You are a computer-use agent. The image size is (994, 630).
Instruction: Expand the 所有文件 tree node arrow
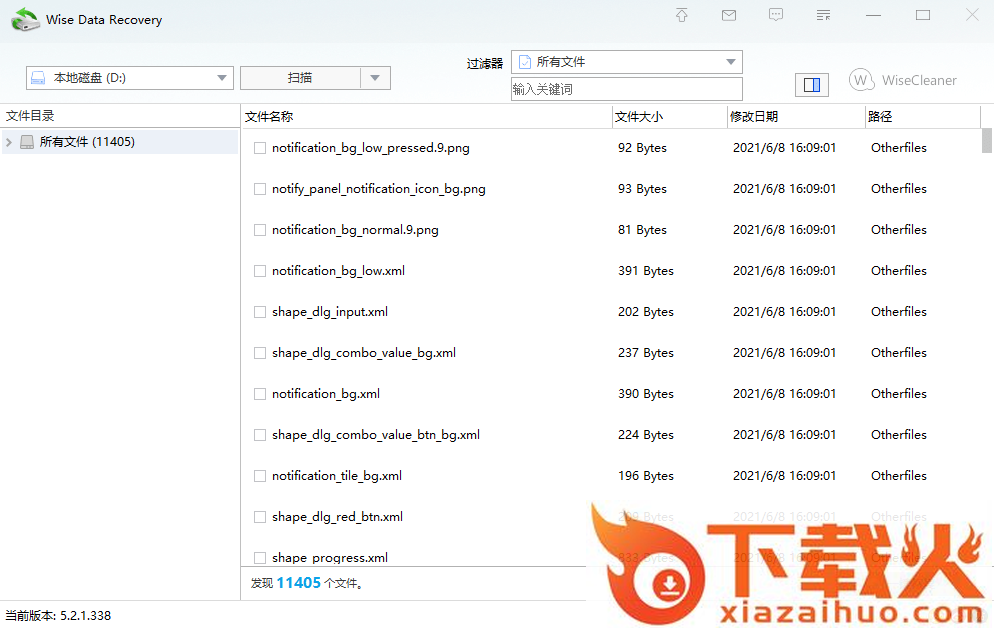[9, 142]
